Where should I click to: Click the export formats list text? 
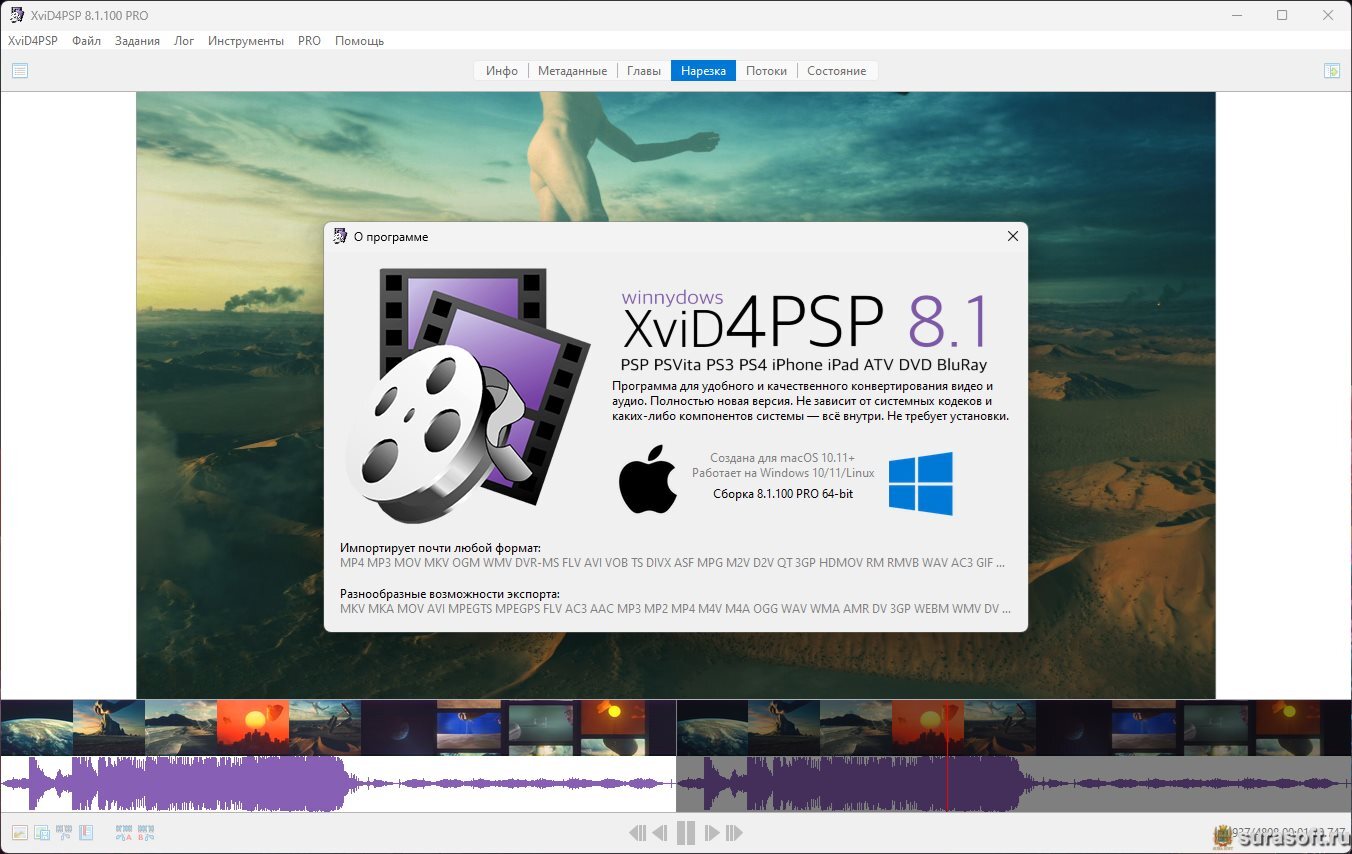click(676, 608)
